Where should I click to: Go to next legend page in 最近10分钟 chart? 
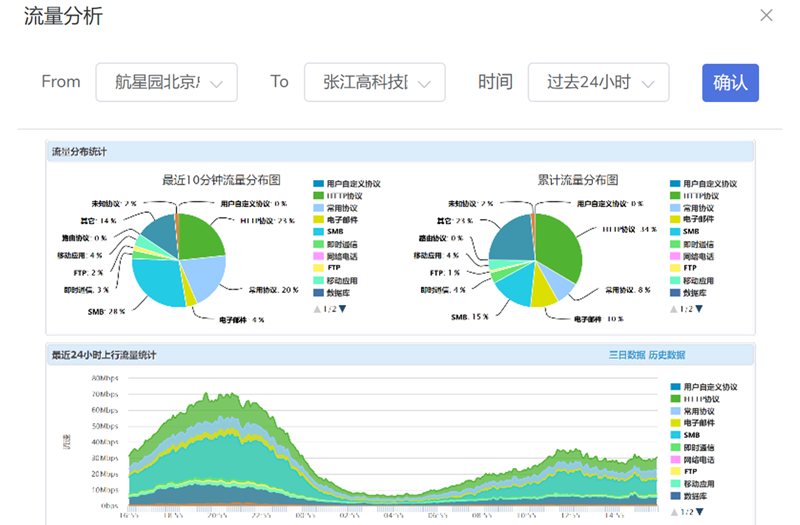[343, 309]
